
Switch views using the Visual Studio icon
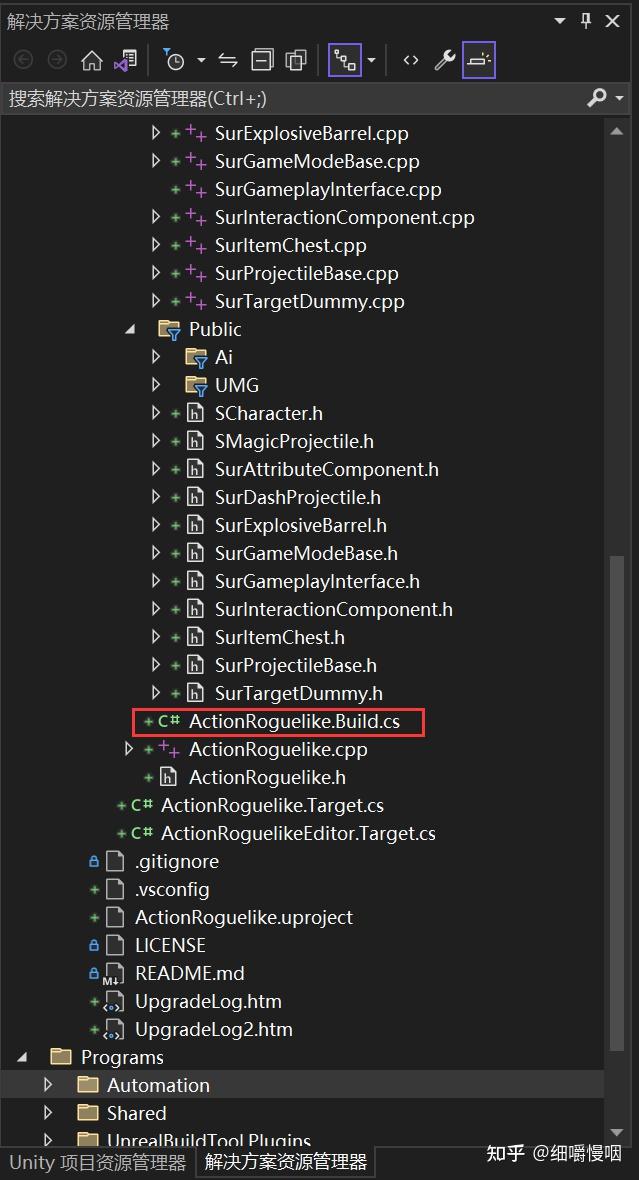[125, 61]
